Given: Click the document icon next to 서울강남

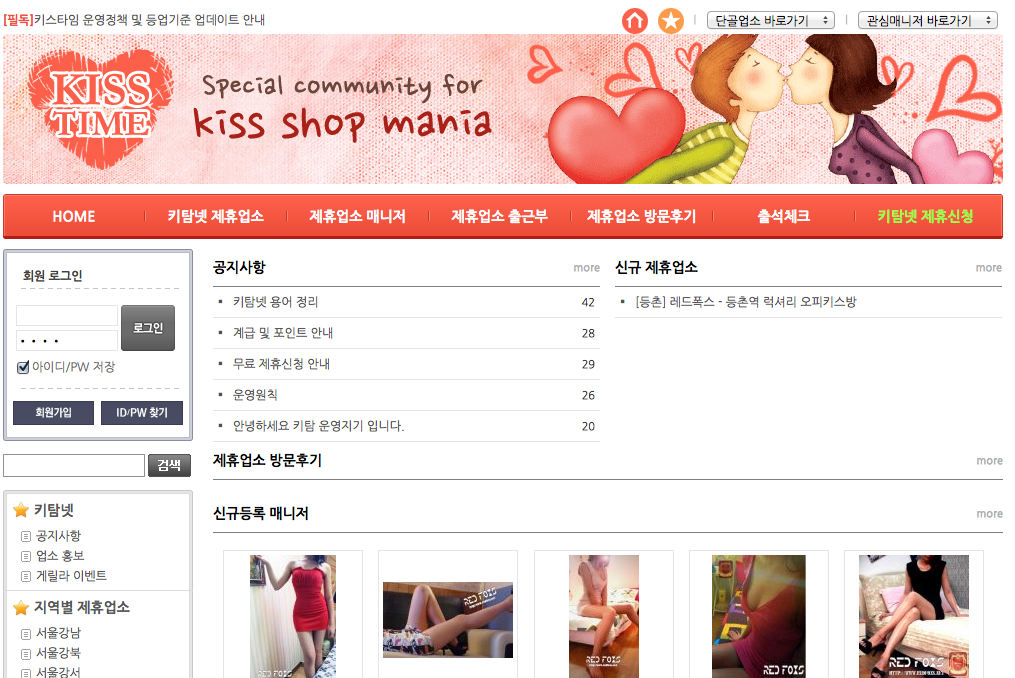Looking at the screenshot, I should pos(26,634).
